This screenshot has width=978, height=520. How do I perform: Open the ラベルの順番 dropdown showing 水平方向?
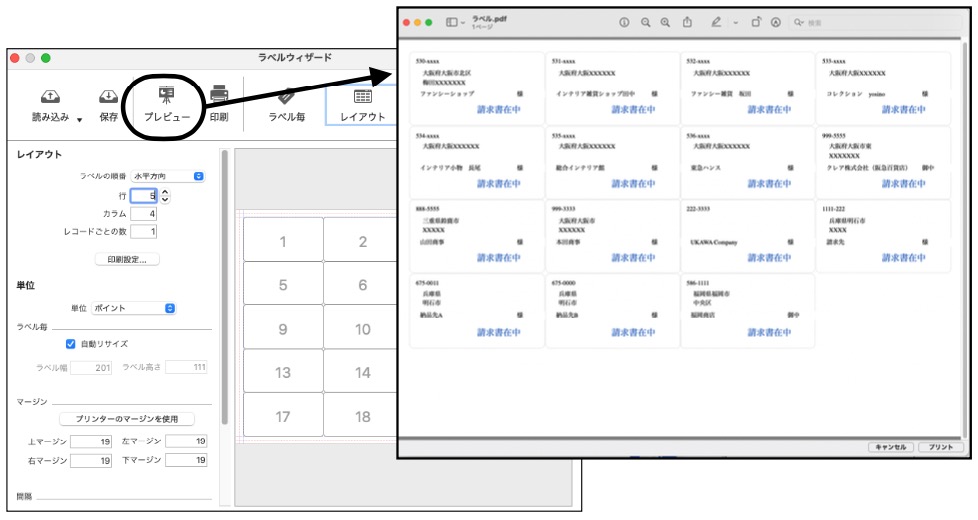[168, 176]
